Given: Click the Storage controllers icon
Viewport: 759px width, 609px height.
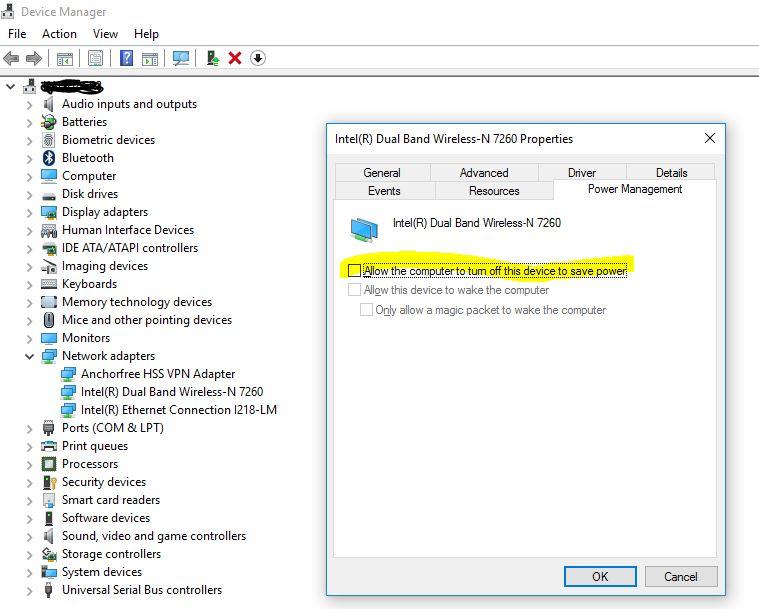Looking at the screenshot, I should click(x=49, y=554).
